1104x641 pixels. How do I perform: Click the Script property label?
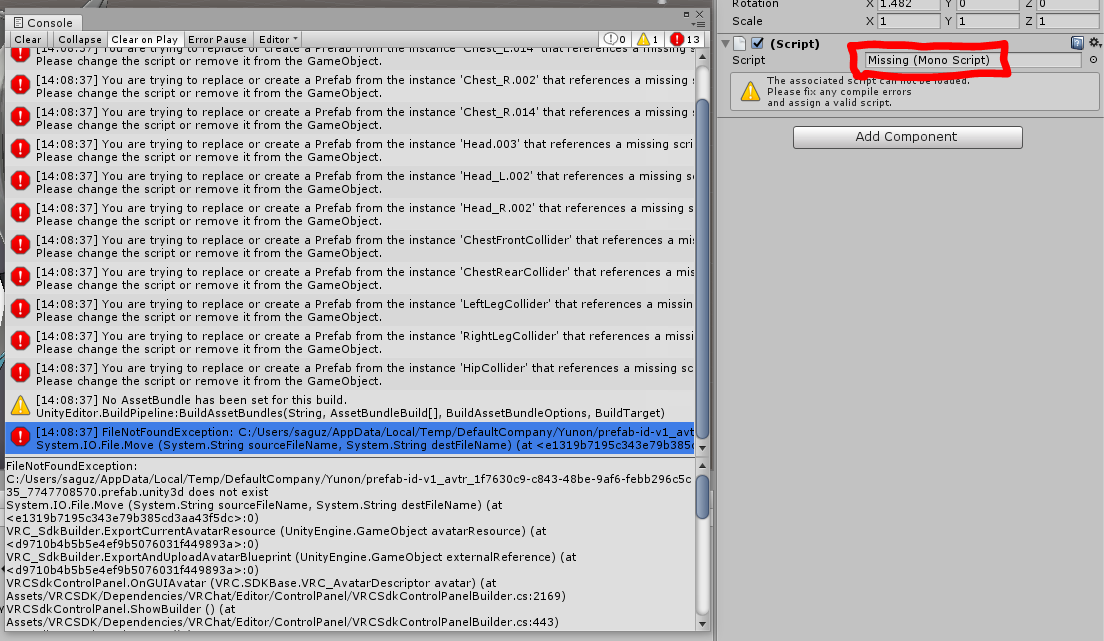[748, 60]
